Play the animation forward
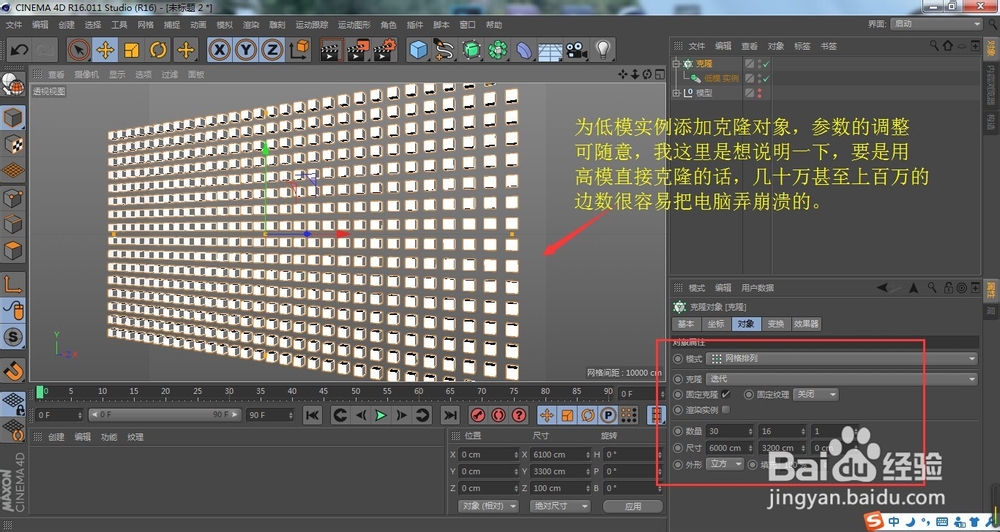The image size is (1000, 532). pyautogui.click(x=381, y=415)
